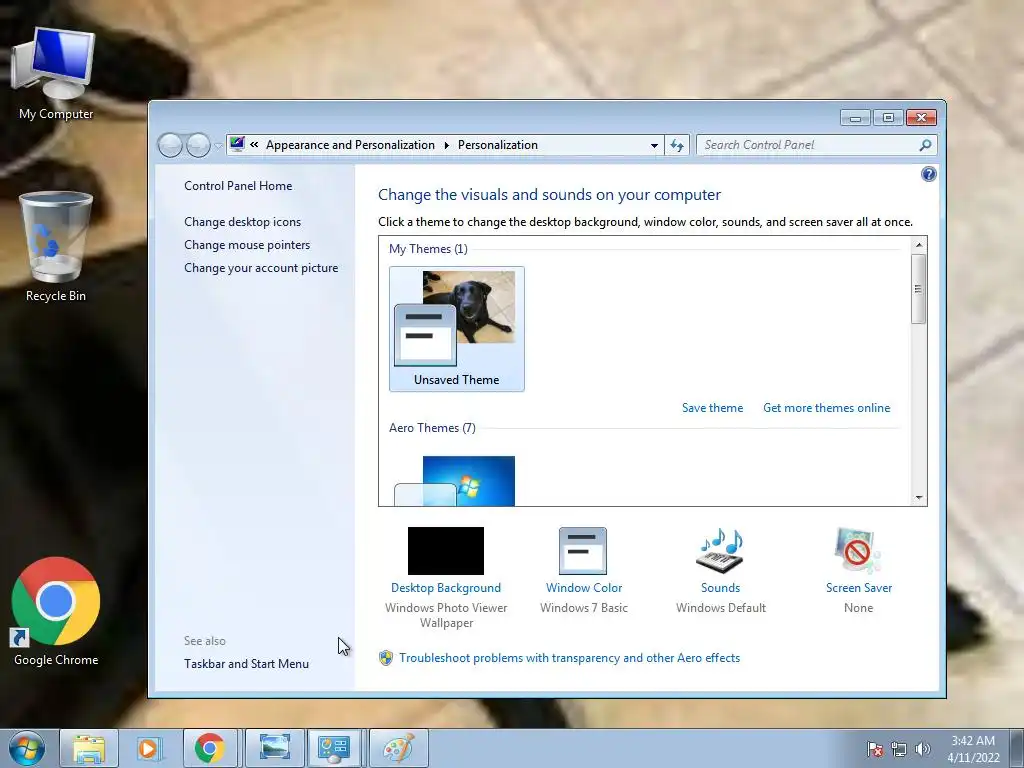Select the Google Chrome desktop shortcut
This screenshot has height=768, width=1024.
56,611
